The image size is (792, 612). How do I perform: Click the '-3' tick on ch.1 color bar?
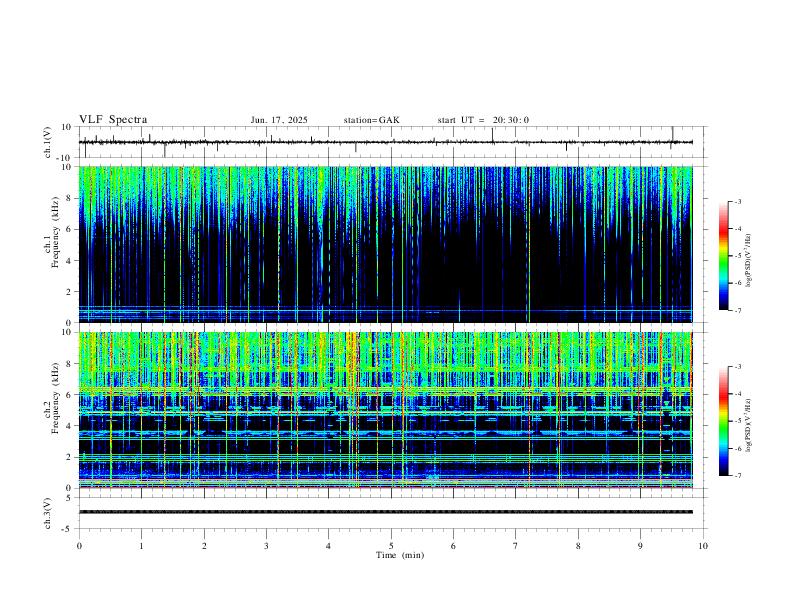737,201
